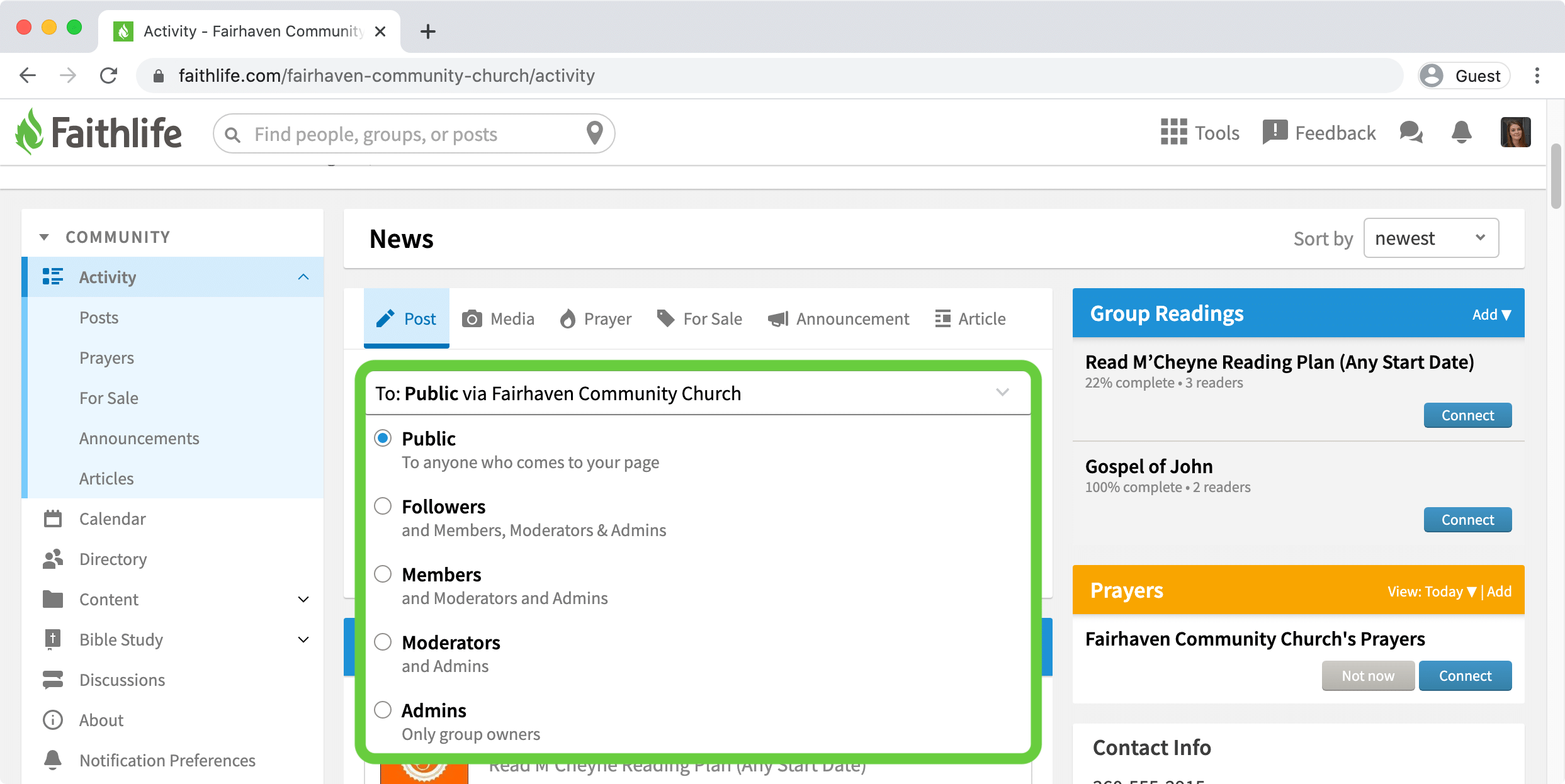Click Add link in Prayers header
This screenshot has width=1565, height=784.
(1499, 591)
